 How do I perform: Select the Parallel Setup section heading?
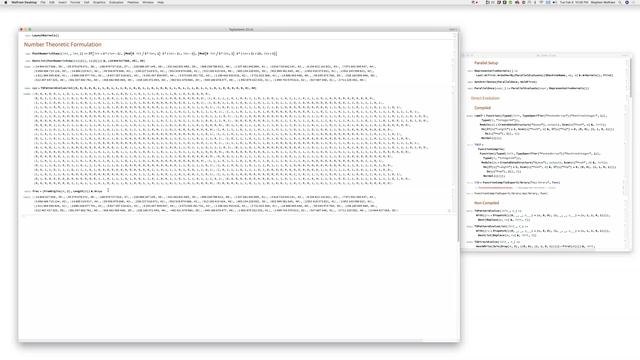(486, 63)
